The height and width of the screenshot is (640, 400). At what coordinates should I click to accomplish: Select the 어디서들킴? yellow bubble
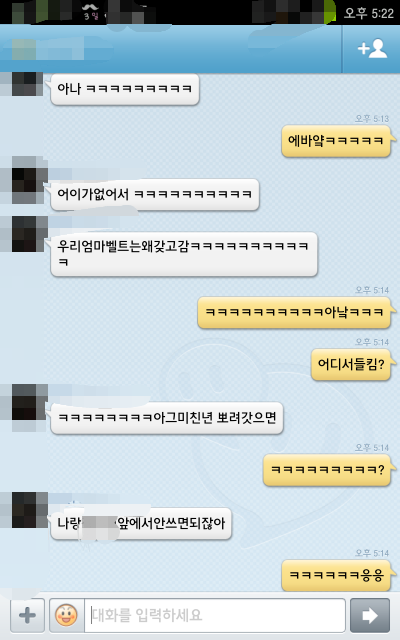[x=352, y=364]
